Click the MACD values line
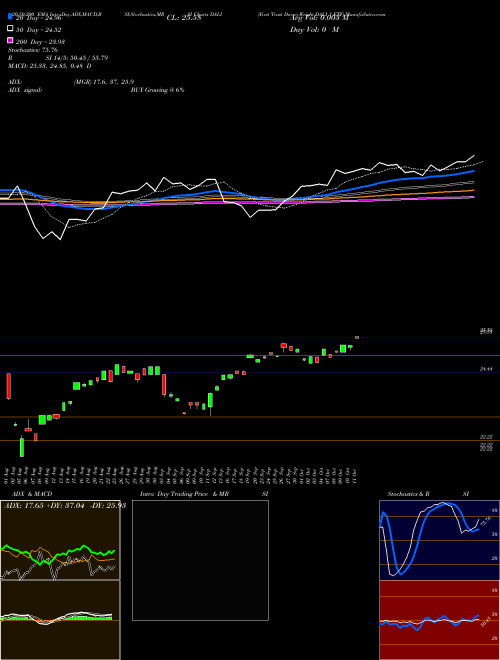Screen dimensions: 500x660 point(50,66)
